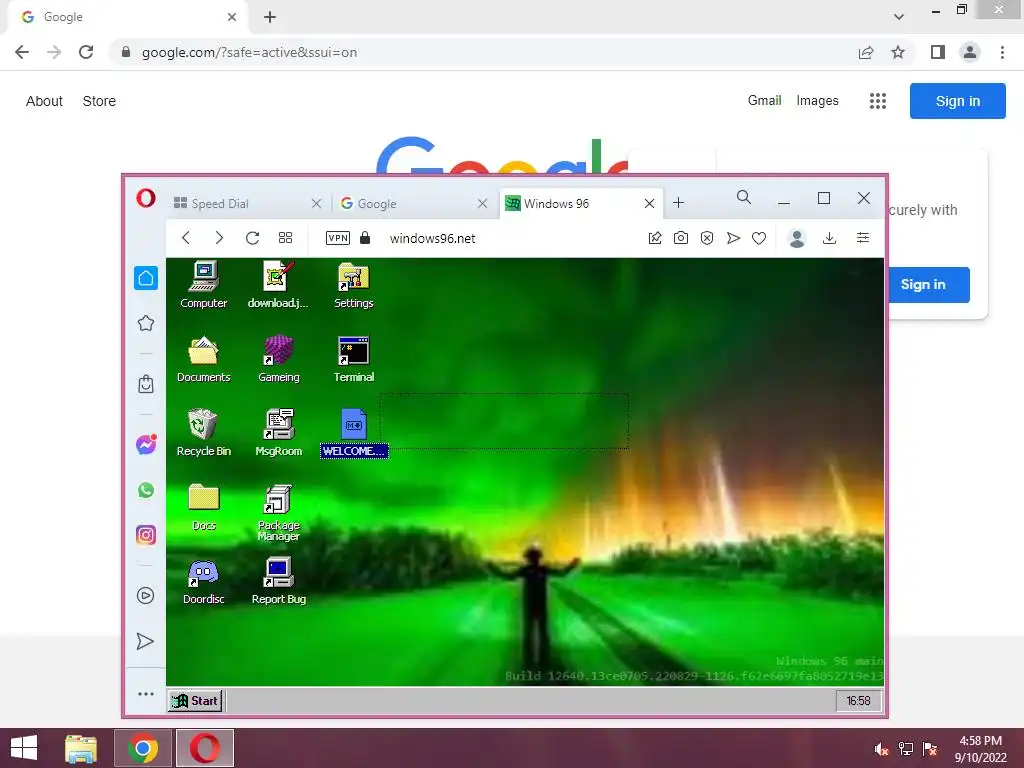1024x768 pixels.
Task: Go forward in the Opera browser
Action: (219, 238)
